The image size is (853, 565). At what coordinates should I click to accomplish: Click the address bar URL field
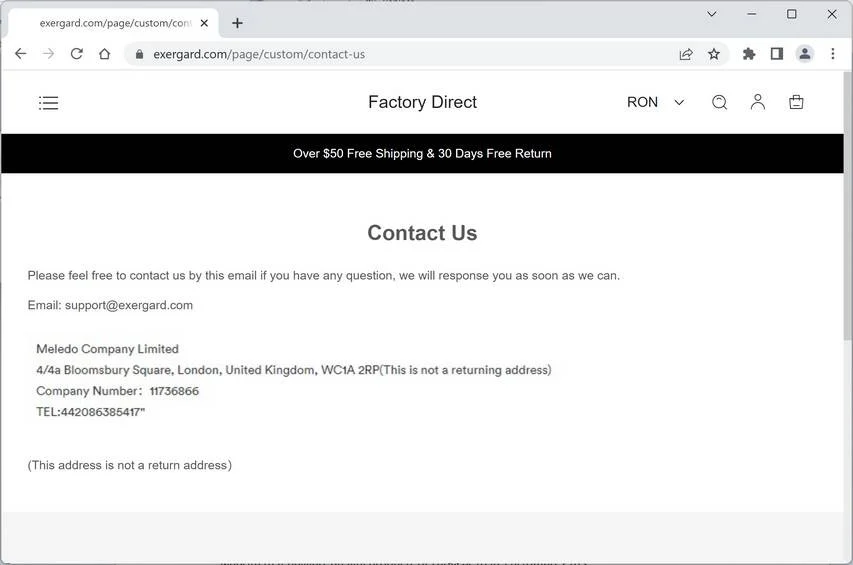click(403, 54)
